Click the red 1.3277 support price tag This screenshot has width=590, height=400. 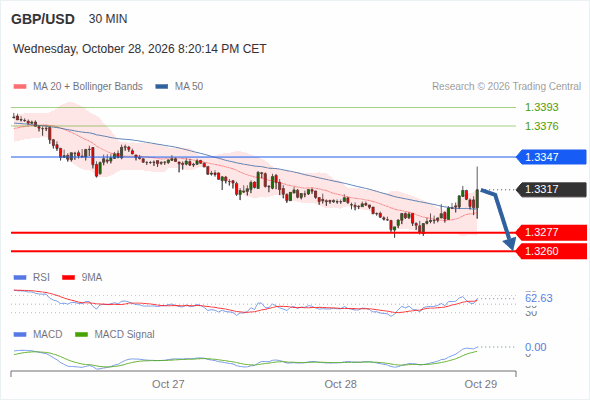click(x=551, y=232)
